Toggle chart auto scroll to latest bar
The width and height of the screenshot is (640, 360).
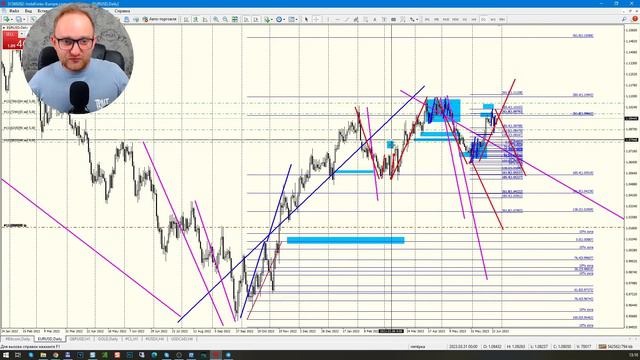point(247,19)
